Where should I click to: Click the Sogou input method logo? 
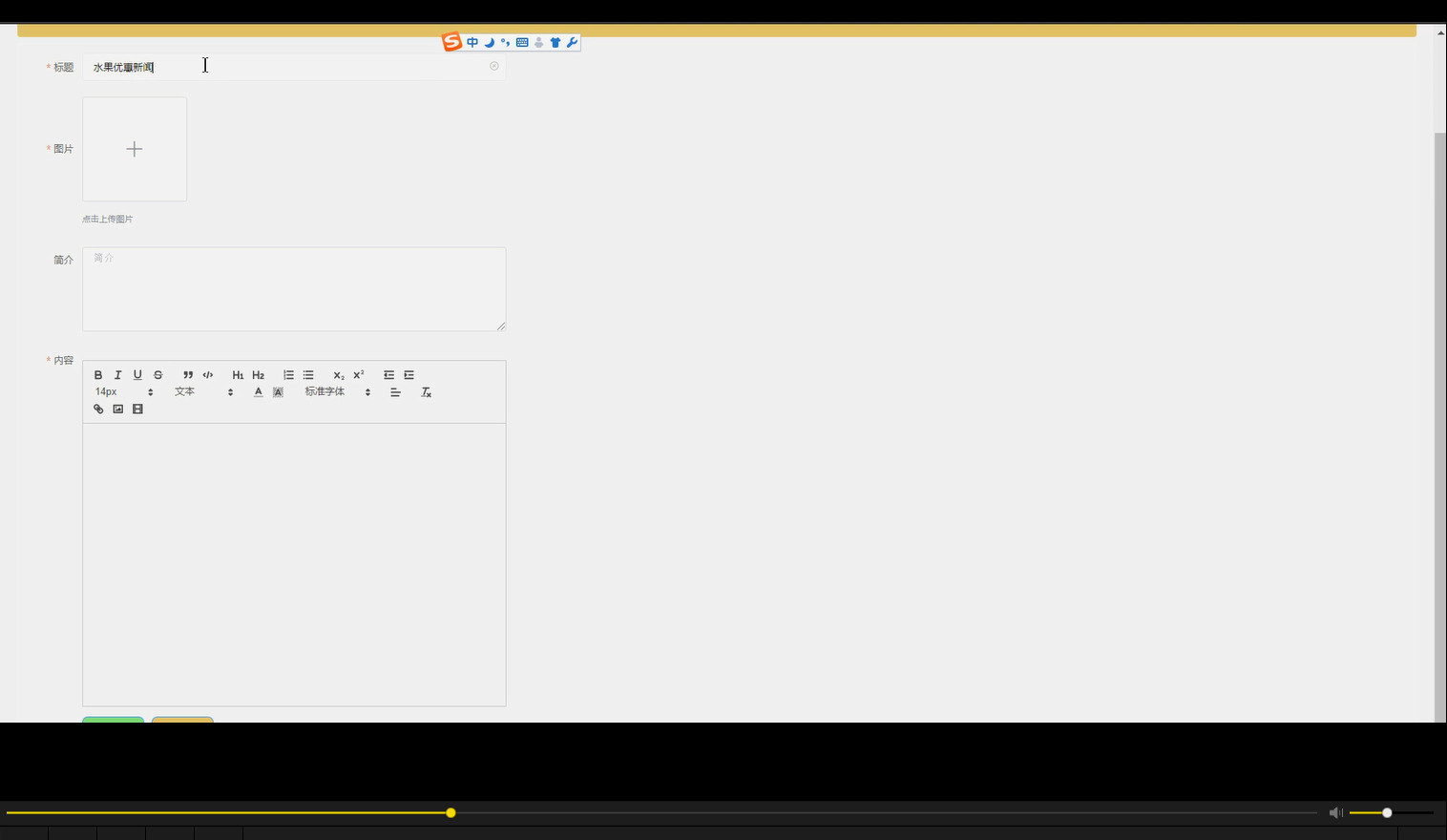click(451, 42)
